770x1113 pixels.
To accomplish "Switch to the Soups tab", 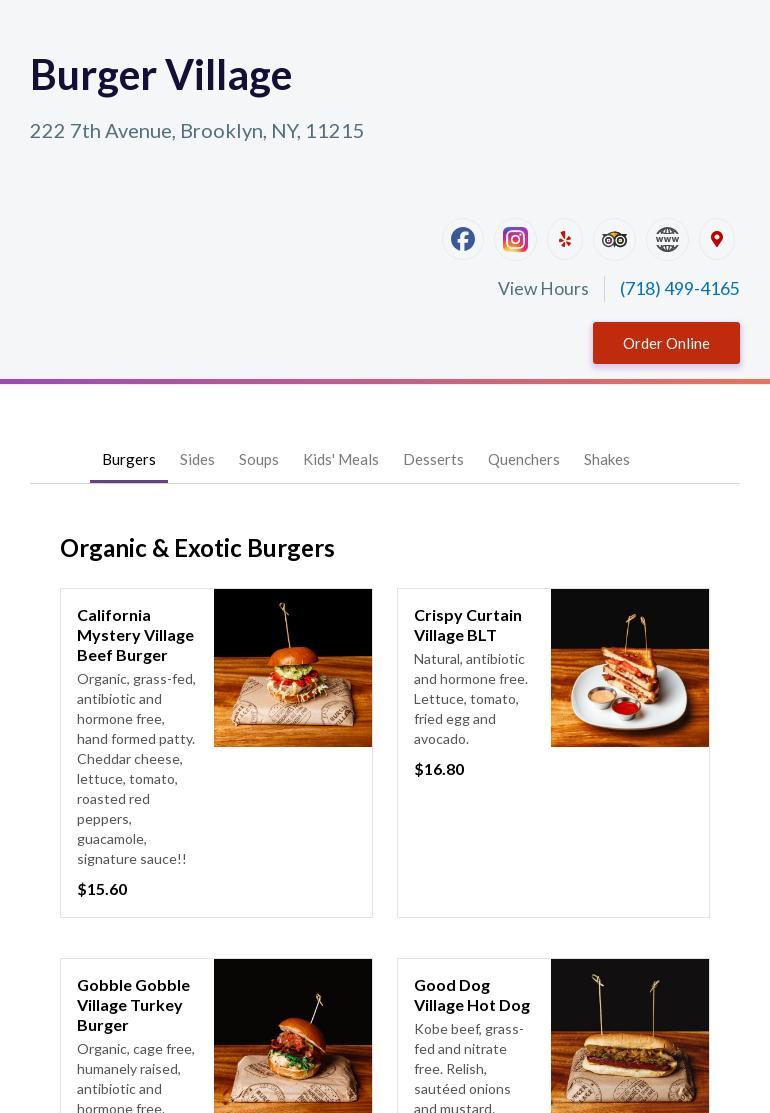I will 258,460.
